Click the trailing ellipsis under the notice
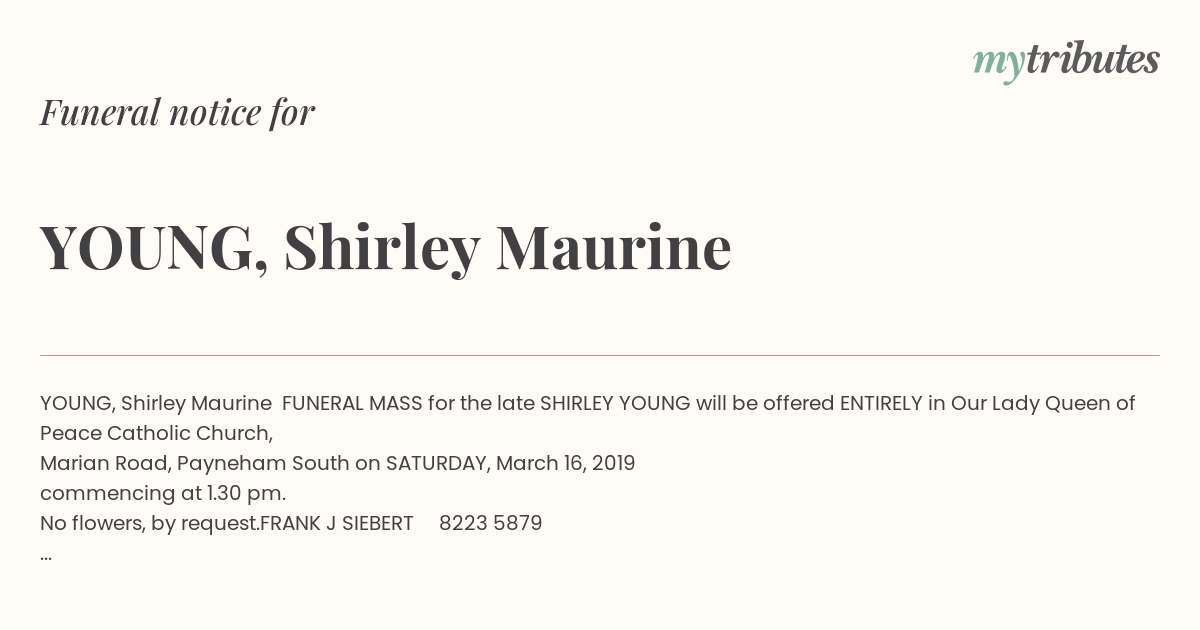Viewport: 1200px width, 630px height. [x=46, y=556]
